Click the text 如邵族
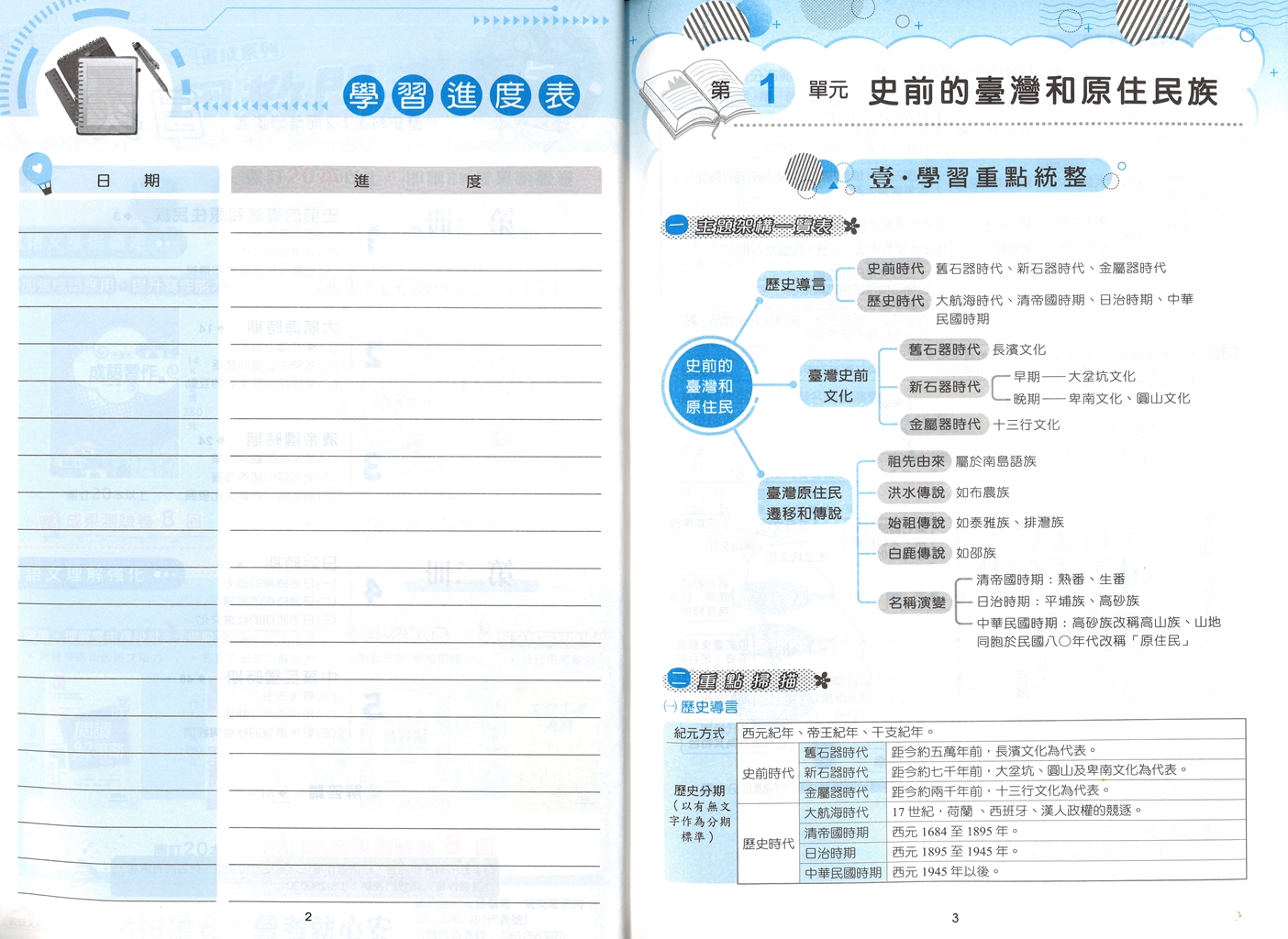This screenshot has width=1288, height=939. (x=976, y=553)
